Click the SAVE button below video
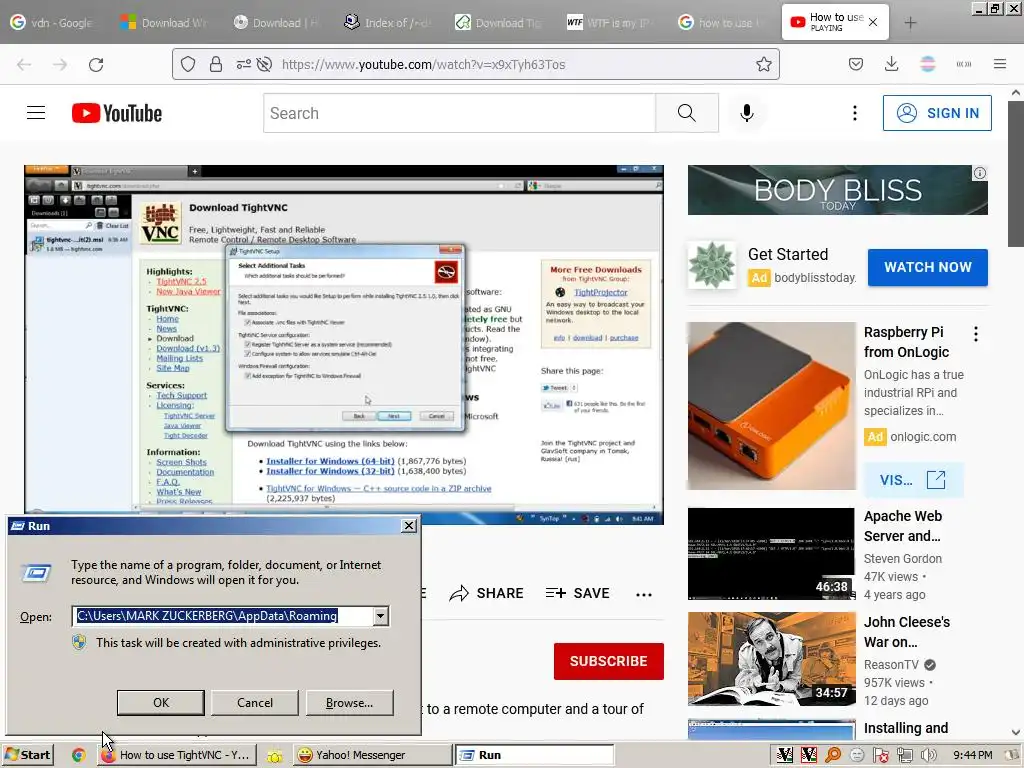The image size is (1024, 768). [x=577, y=593]
